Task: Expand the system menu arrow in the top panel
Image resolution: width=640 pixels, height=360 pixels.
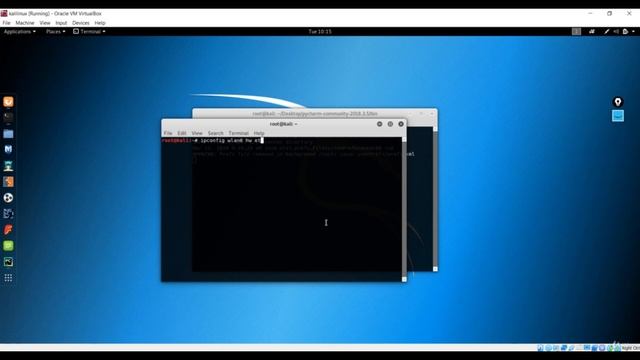Action: [x=633, y=31]
